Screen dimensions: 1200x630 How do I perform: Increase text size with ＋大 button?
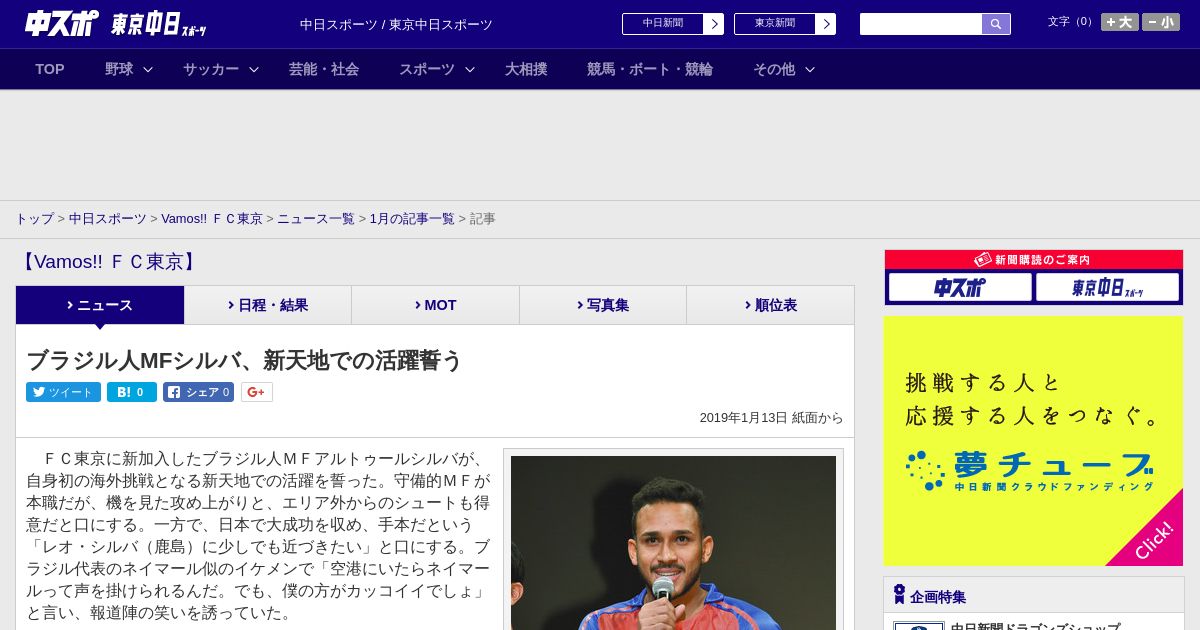[1120, 22]
